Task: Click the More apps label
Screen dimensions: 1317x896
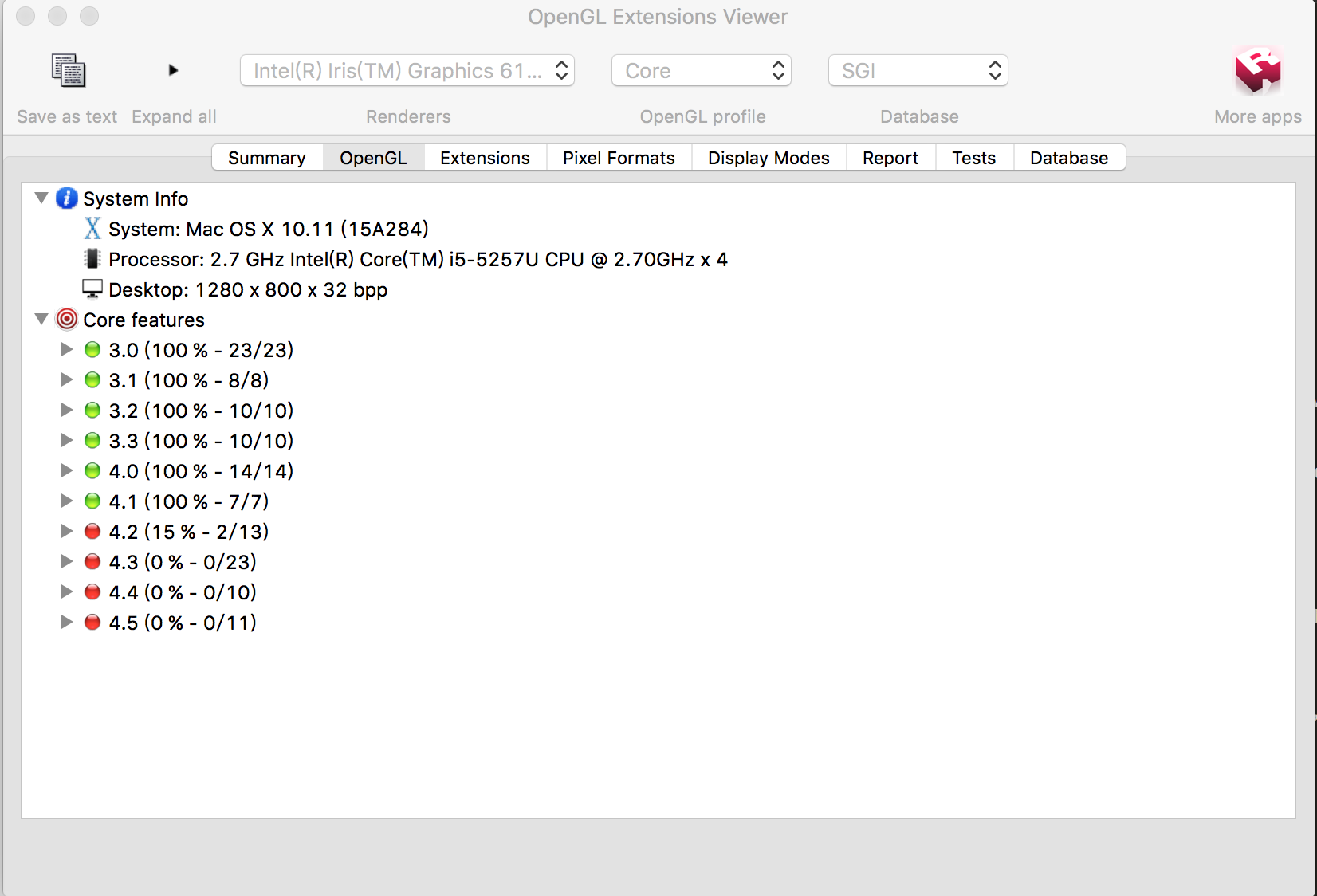Action: [x=1258, y=117]
